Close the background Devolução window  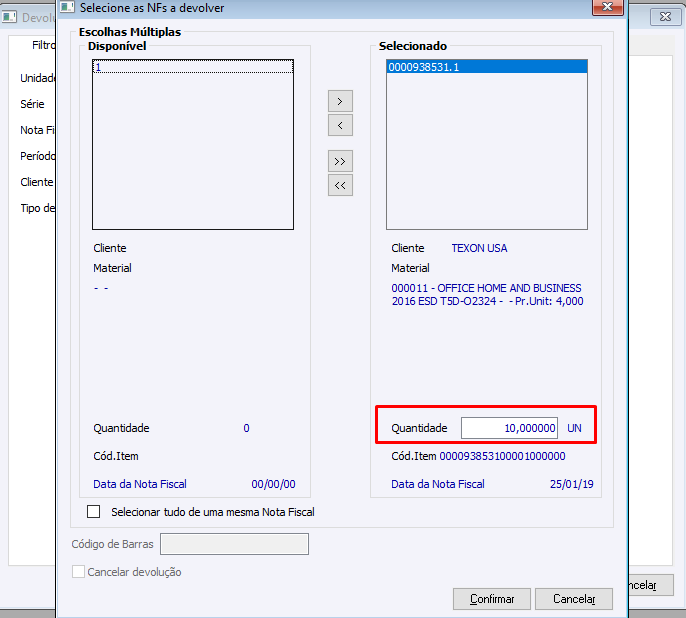[665, 17]
